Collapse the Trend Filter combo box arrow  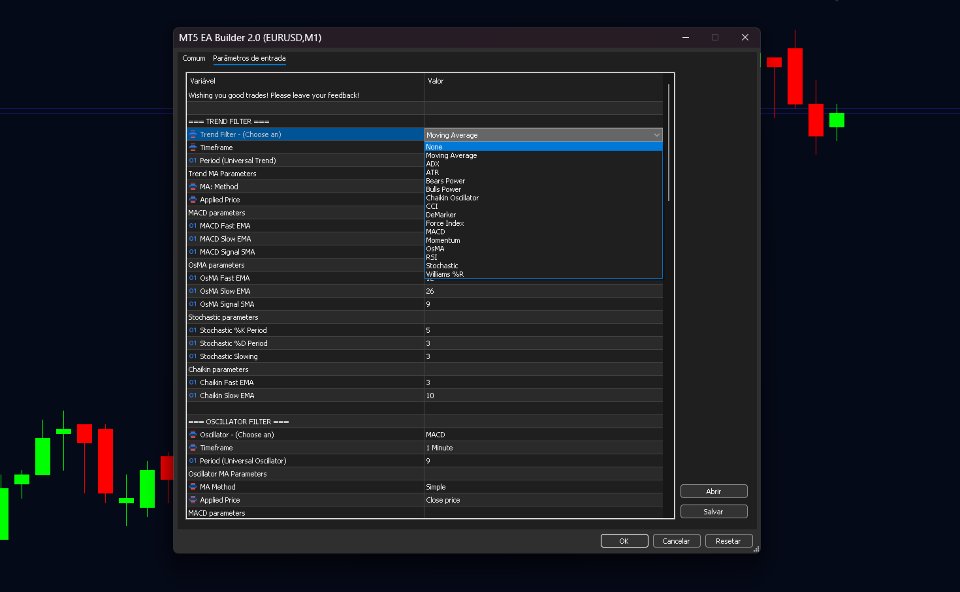(656, 135)
